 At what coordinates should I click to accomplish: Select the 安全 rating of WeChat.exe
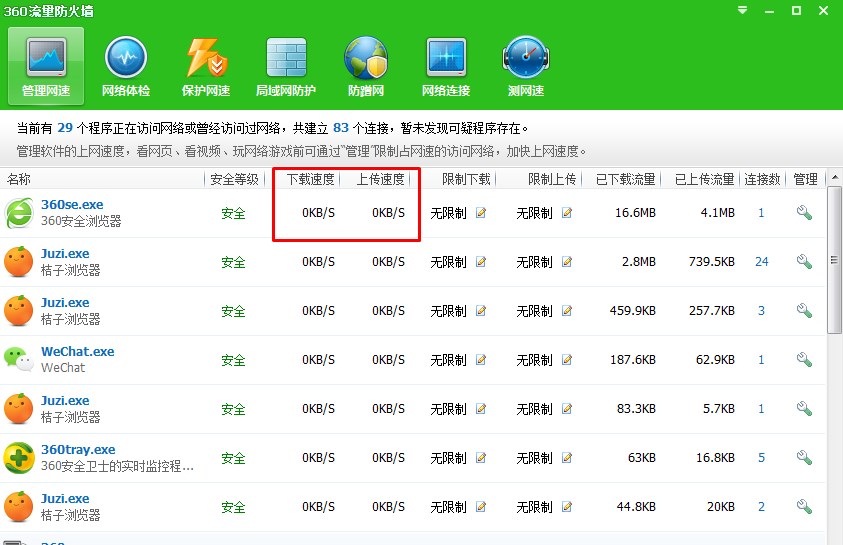pyautogui.click(x=233, y=360)
